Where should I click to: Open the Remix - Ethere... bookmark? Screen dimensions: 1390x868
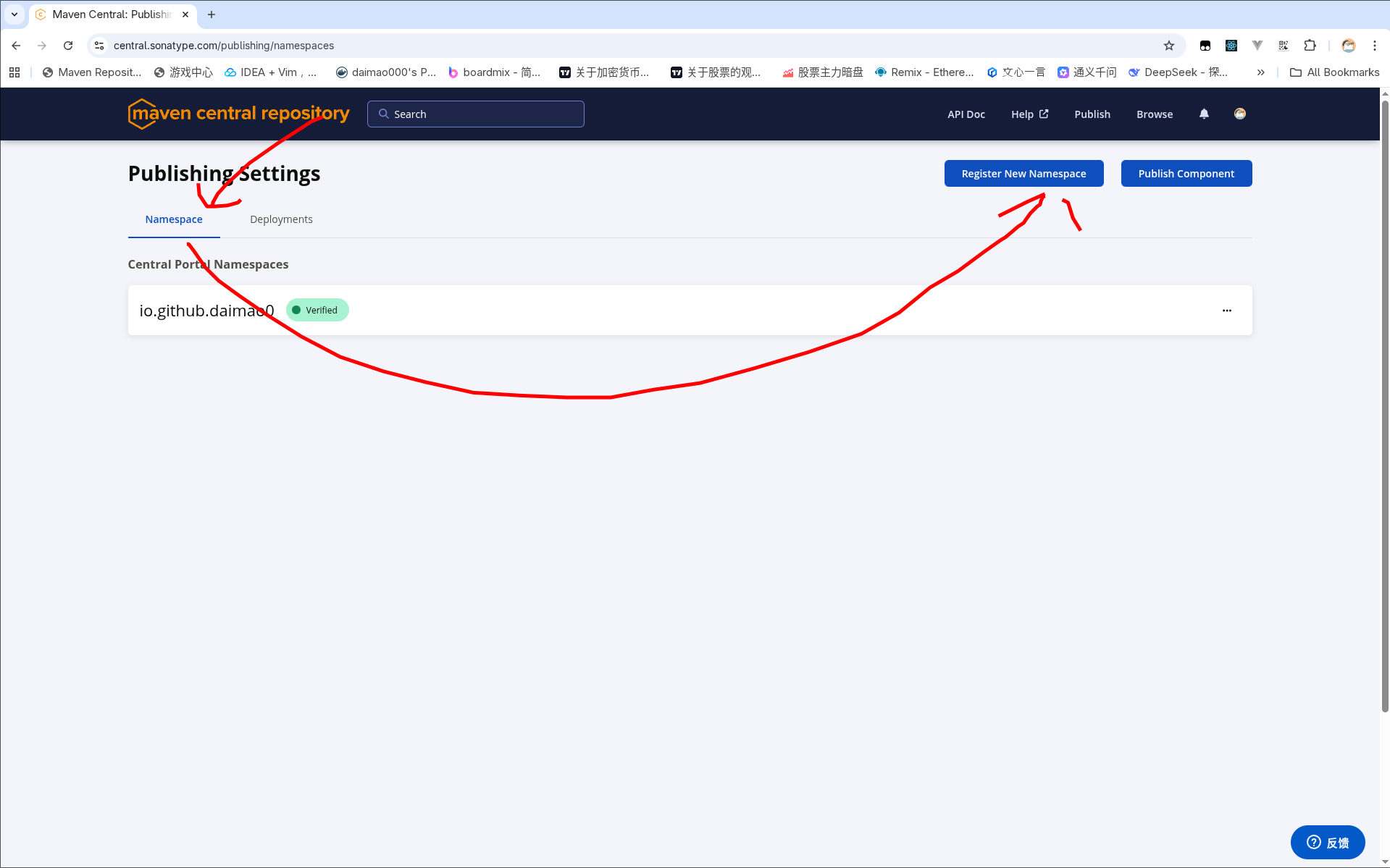(924, 72)
